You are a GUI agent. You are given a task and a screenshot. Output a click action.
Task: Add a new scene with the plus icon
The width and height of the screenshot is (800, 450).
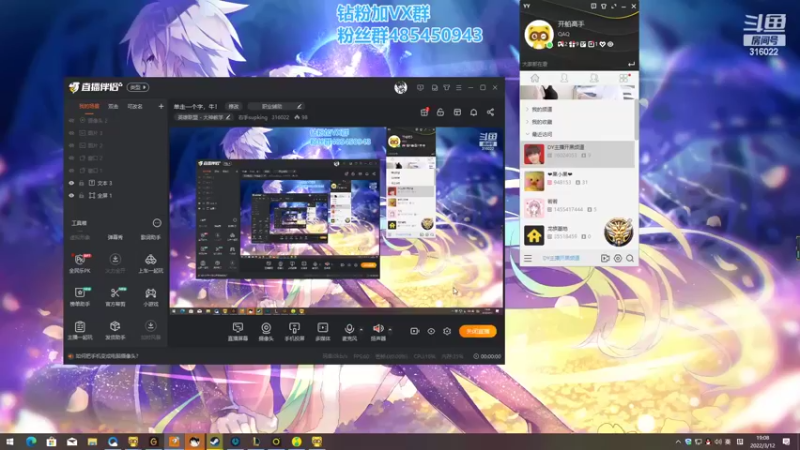pyautogui.click(x=161, y=106)
